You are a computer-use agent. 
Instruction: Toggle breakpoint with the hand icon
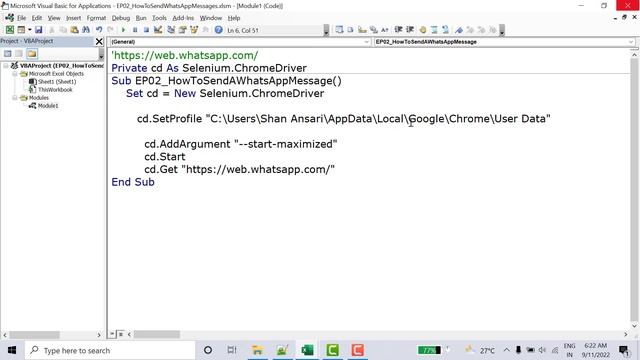click(423, 30)
